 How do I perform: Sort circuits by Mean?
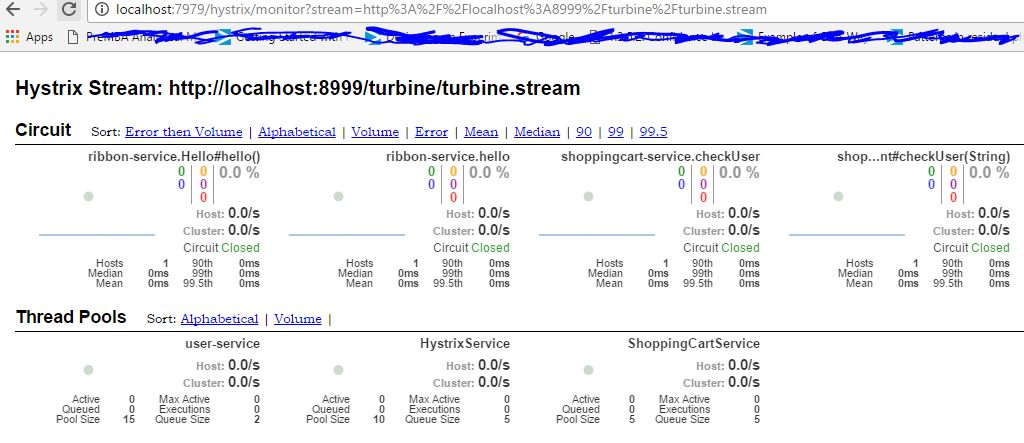click(x=481, y=132)
